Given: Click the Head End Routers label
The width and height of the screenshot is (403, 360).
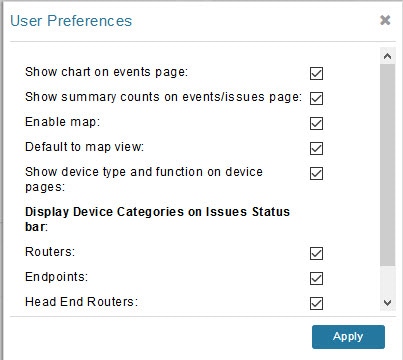Looking at the screenshot, I should pos(81,302).
